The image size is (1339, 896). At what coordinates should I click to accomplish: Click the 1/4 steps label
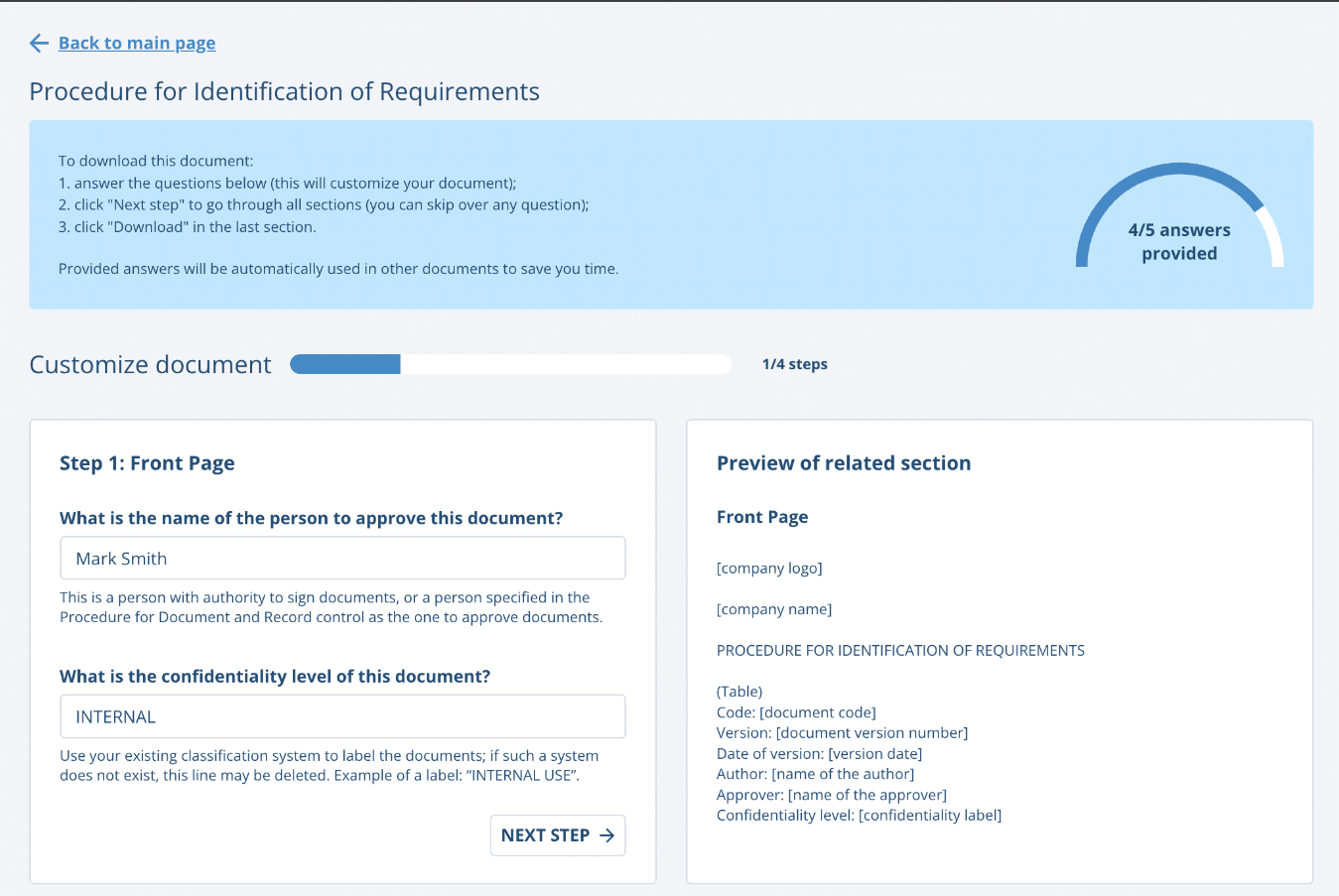[x=794, y=364]
